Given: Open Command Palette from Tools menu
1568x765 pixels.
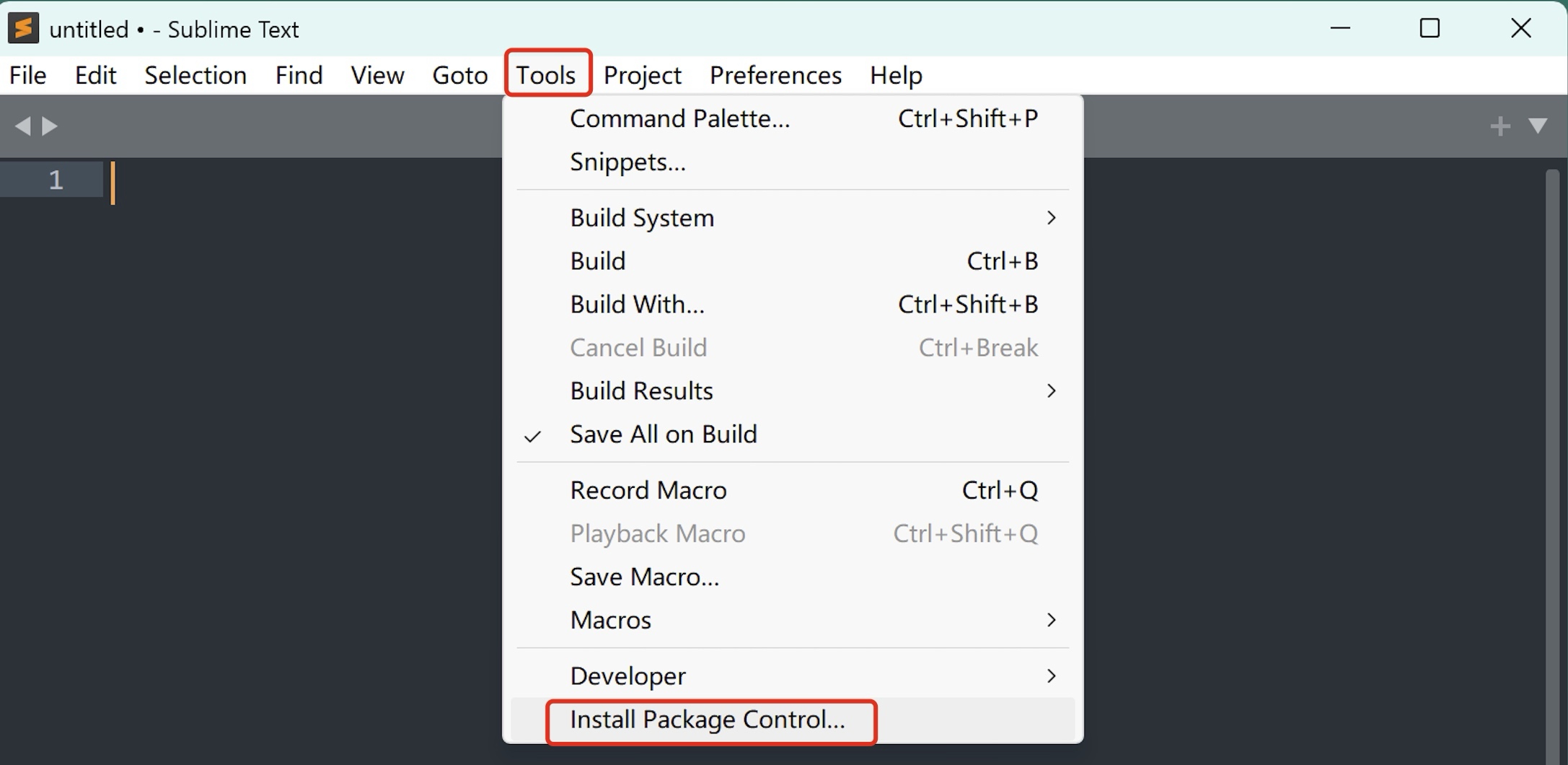Looking at the screenshot, I should point(679,118).
